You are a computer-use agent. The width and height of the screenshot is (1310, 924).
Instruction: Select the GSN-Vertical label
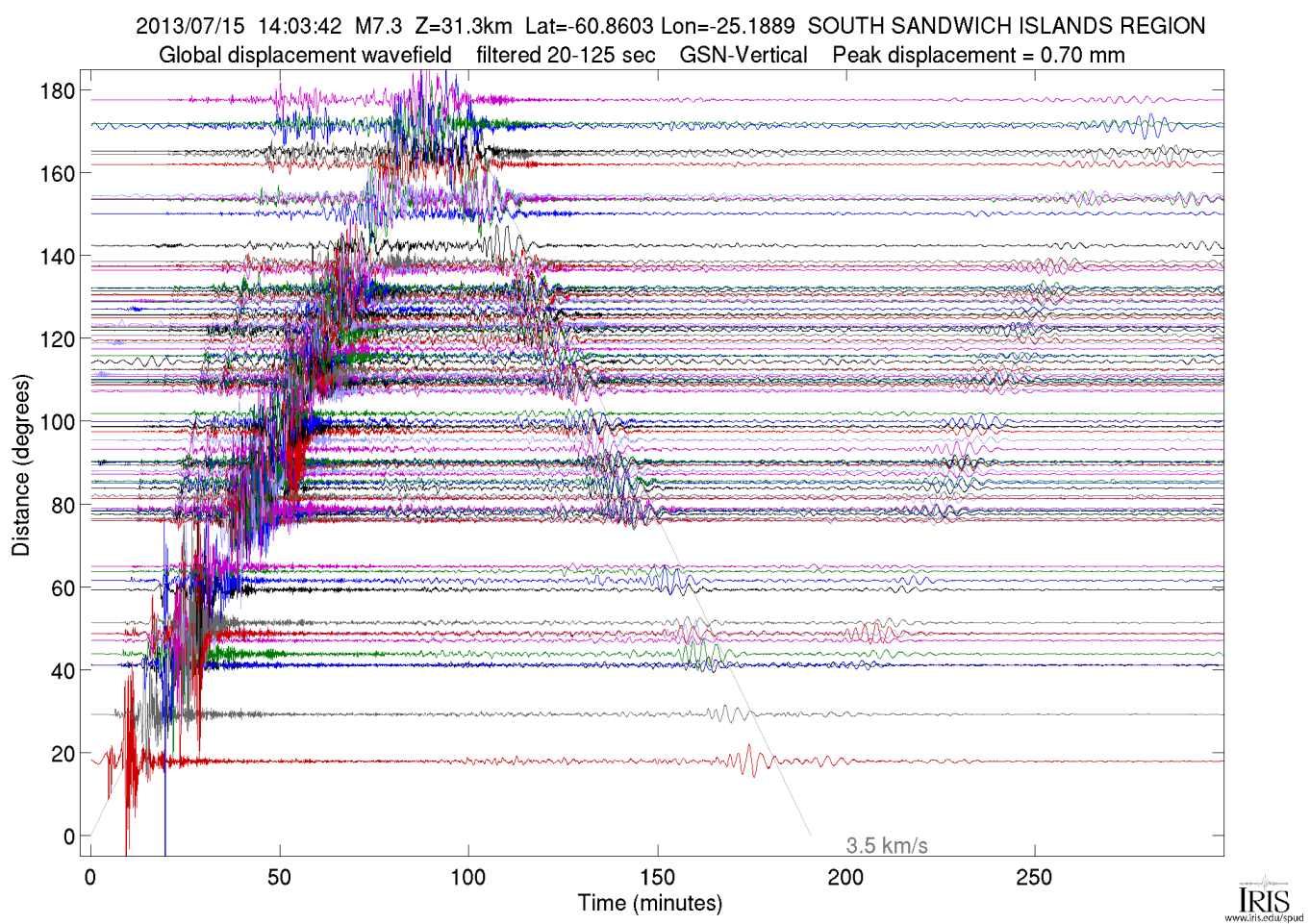tap(743, 55)
